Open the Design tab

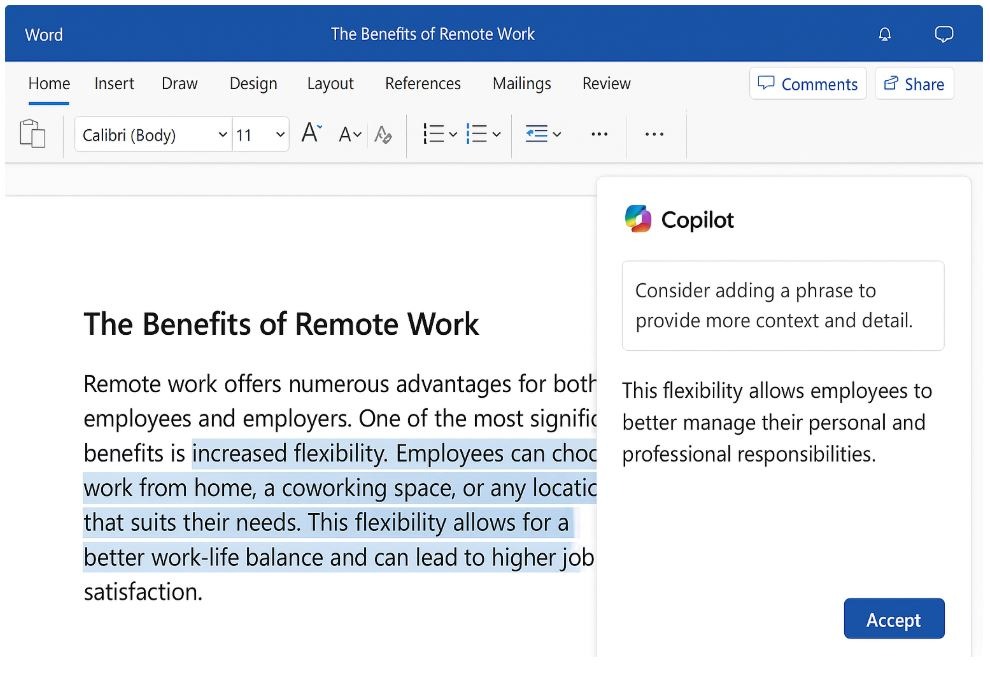253,84
